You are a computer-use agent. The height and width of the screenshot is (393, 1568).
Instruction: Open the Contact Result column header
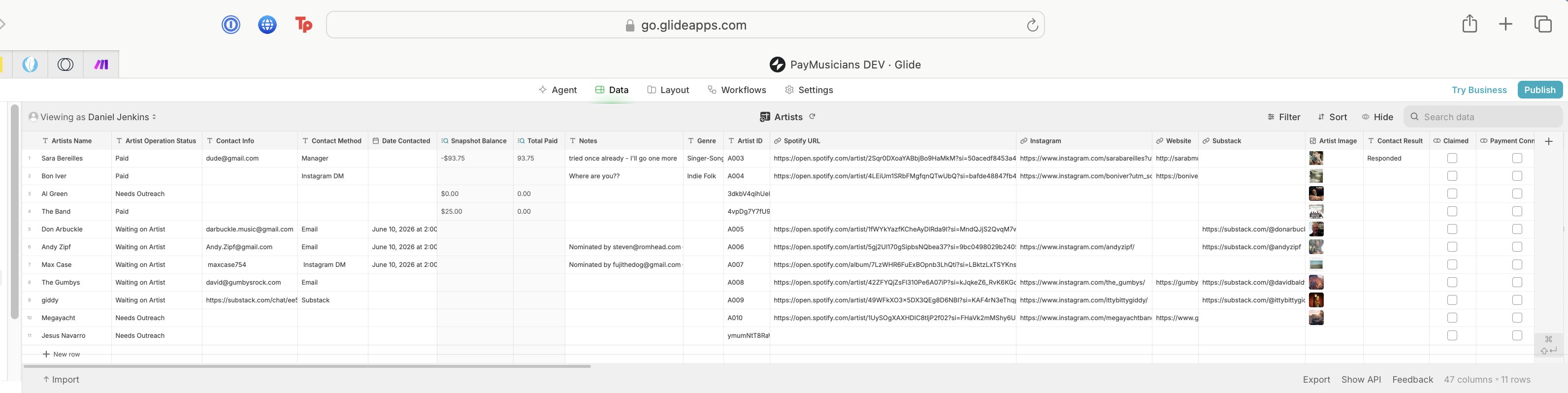(x=1395, y=140)
